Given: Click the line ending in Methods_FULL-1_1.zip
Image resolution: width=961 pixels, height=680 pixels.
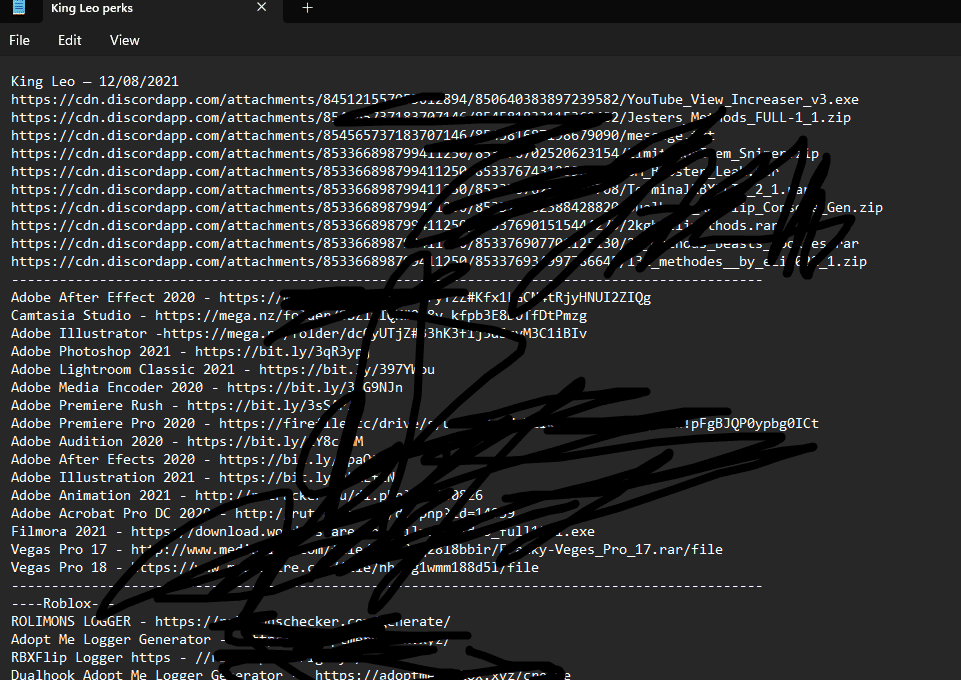Looking at the screenshot, I should point(431,117).
